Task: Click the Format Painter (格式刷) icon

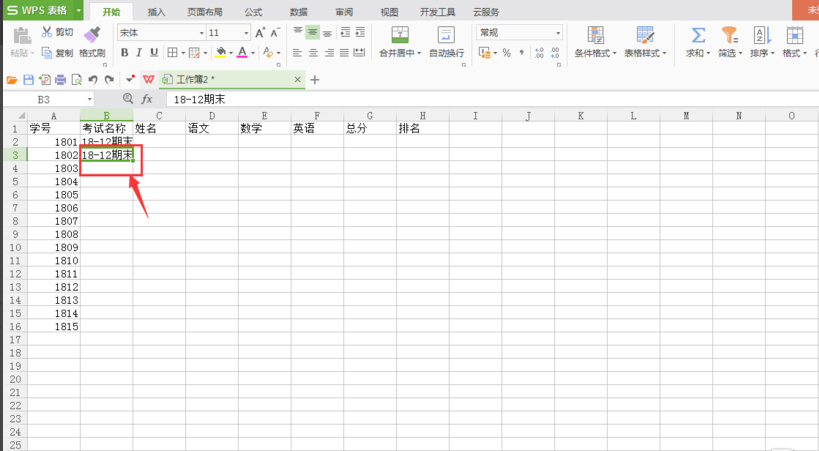Action: point(93,36)
